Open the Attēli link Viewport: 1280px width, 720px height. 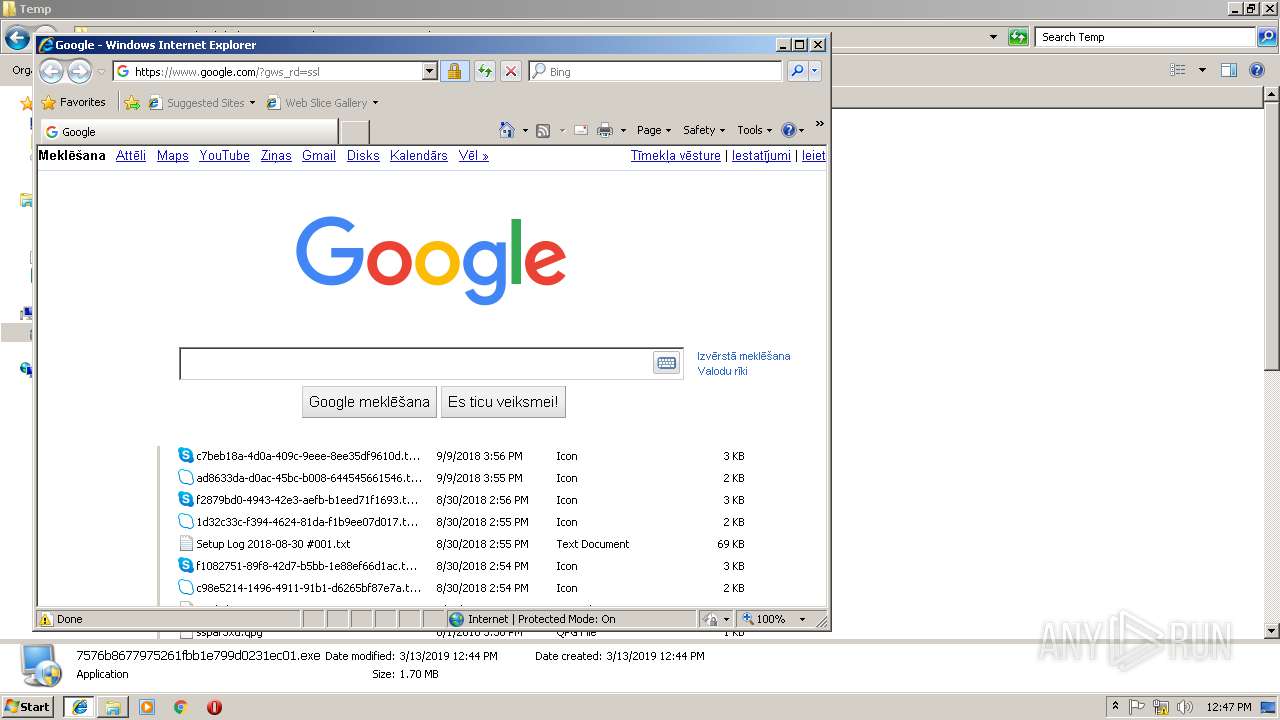[x=131, y=155]
